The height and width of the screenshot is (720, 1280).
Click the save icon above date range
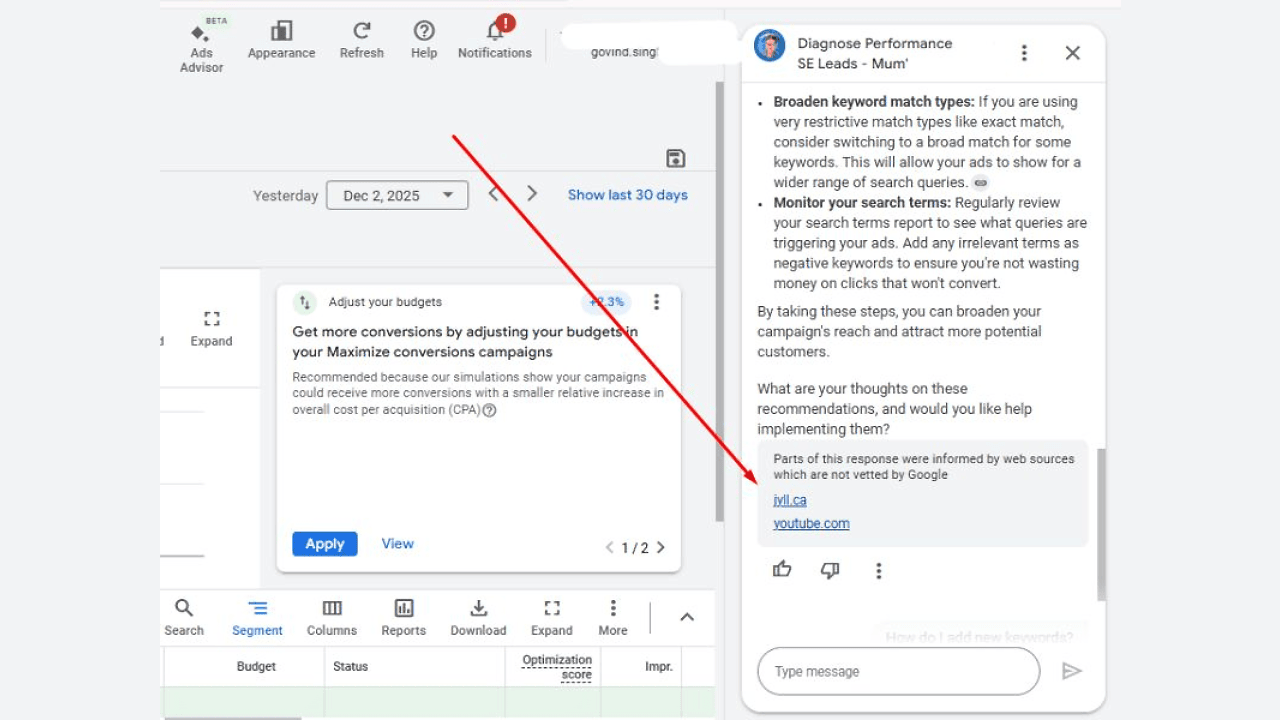(x=675, y=158)
